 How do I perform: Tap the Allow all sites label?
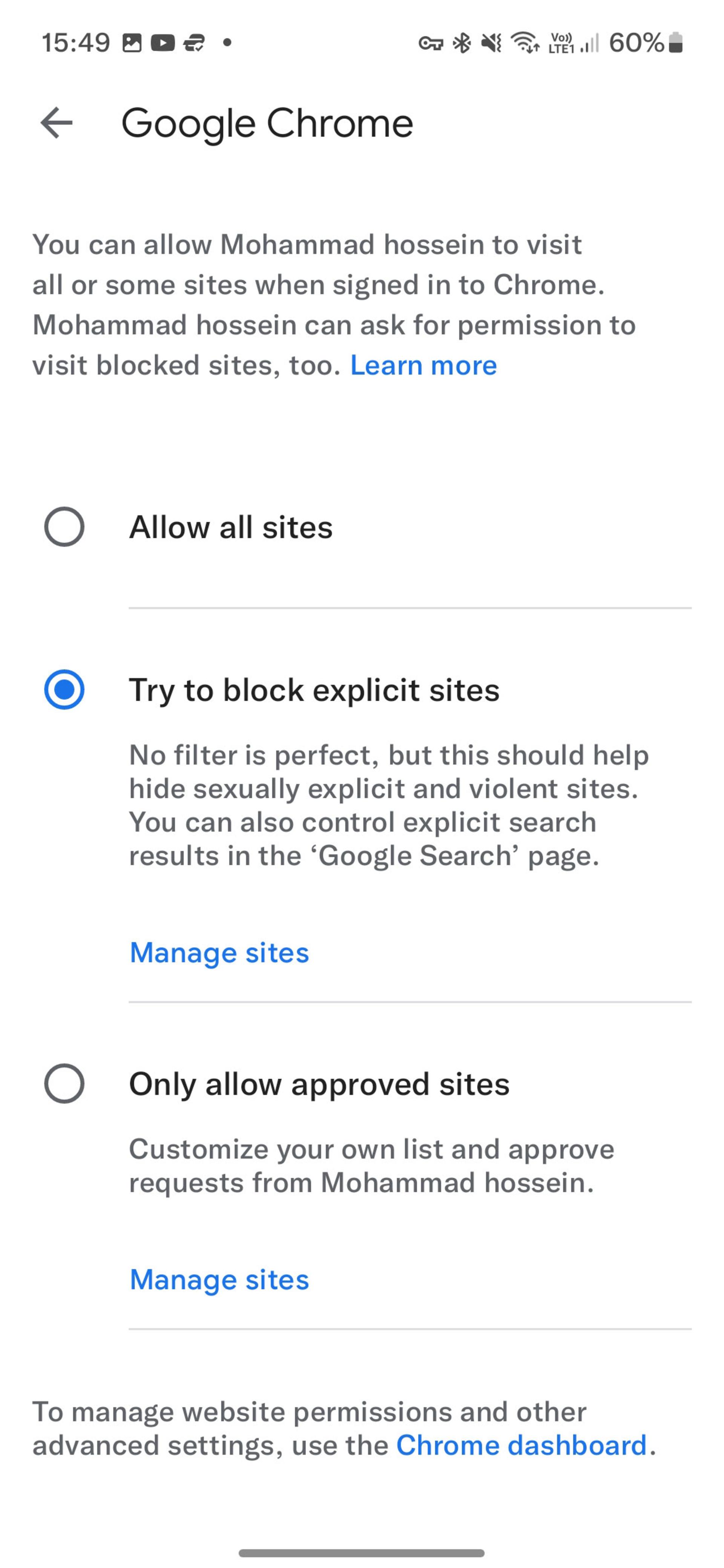point(231,527)
